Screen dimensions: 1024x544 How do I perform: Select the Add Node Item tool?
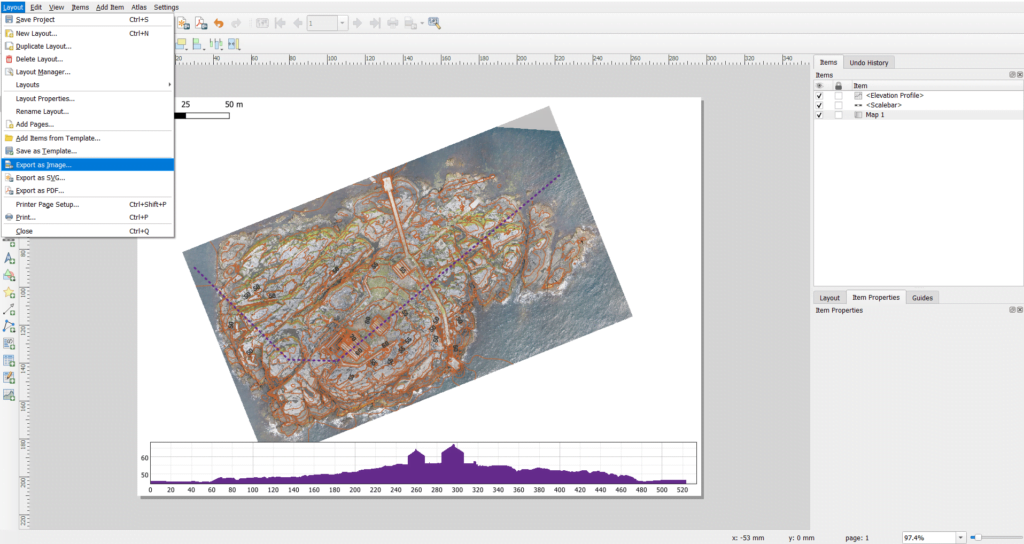coord(9,326)
